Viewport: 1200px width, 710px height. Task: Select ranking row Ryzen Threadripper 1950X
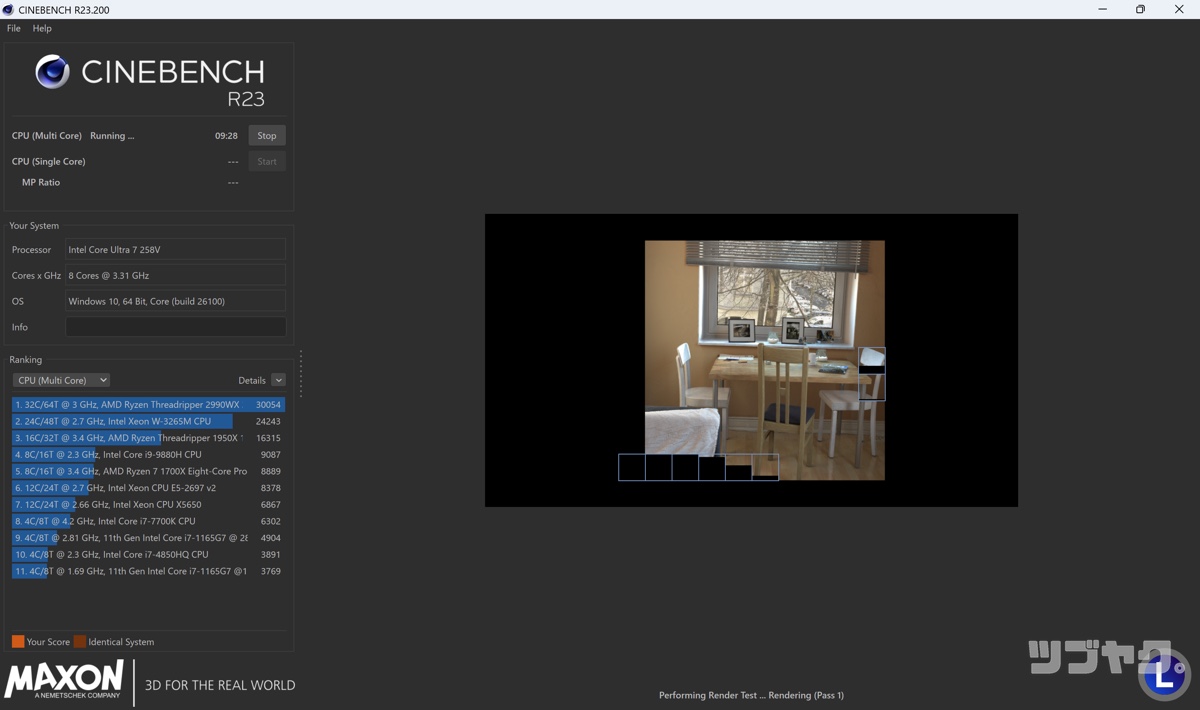pyautogui.click(x=148, y=438)
